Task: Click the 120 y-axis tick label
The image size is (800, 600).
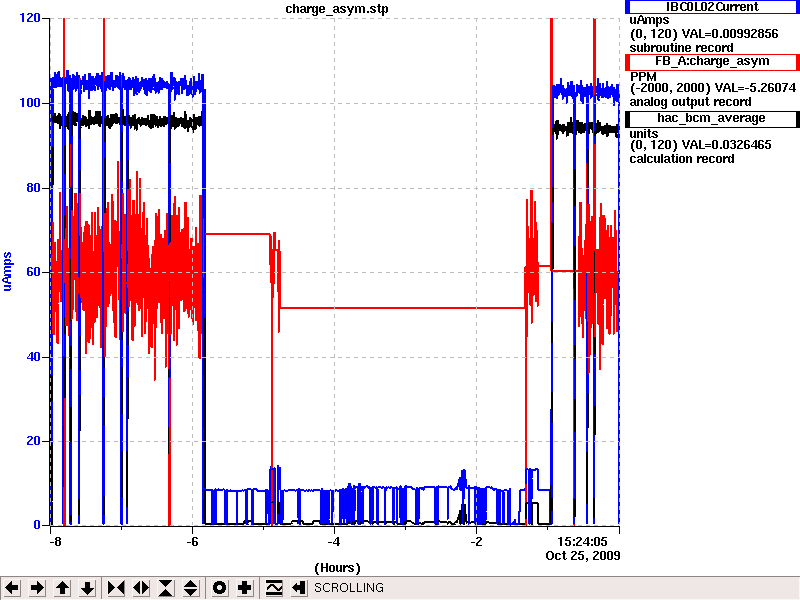Action: 30,18
